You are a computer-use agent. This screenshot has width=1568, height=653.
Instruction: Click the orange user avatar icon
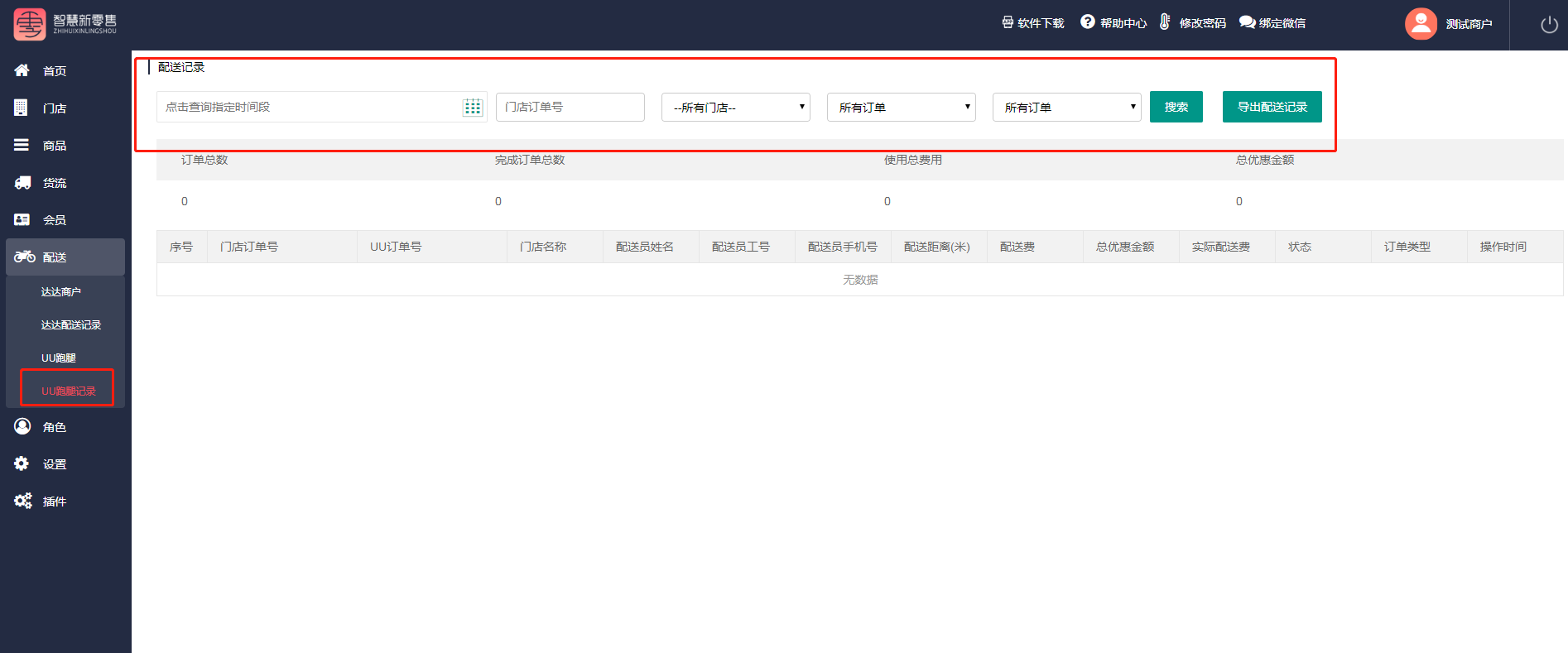pyautogui.click(x=1421, y=24)
